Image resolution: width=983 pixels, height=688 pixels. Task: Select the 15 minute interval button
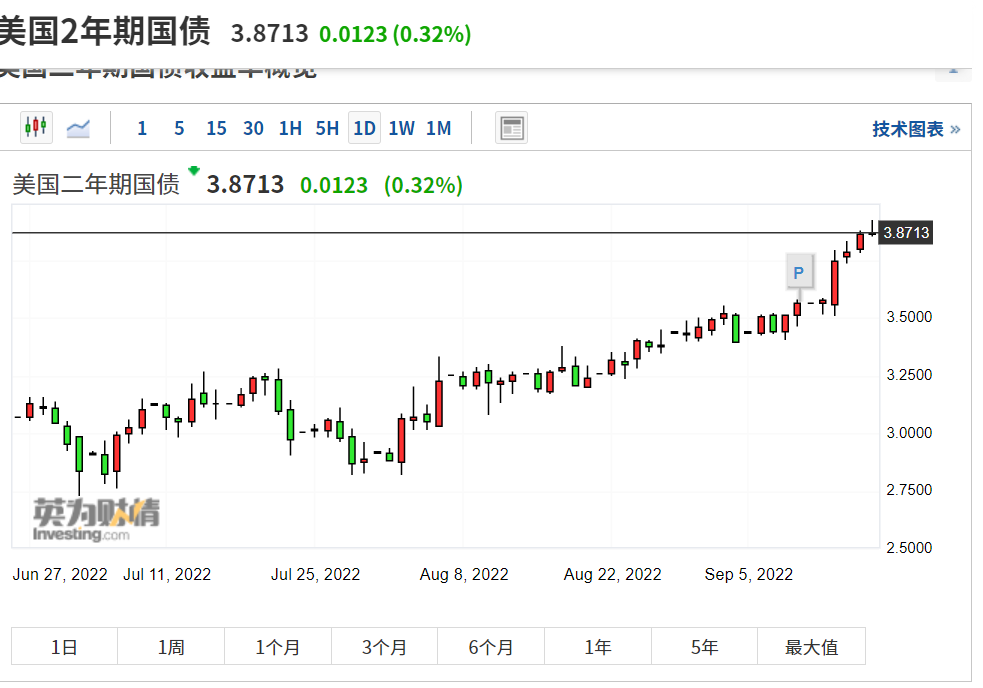point(216,128)
